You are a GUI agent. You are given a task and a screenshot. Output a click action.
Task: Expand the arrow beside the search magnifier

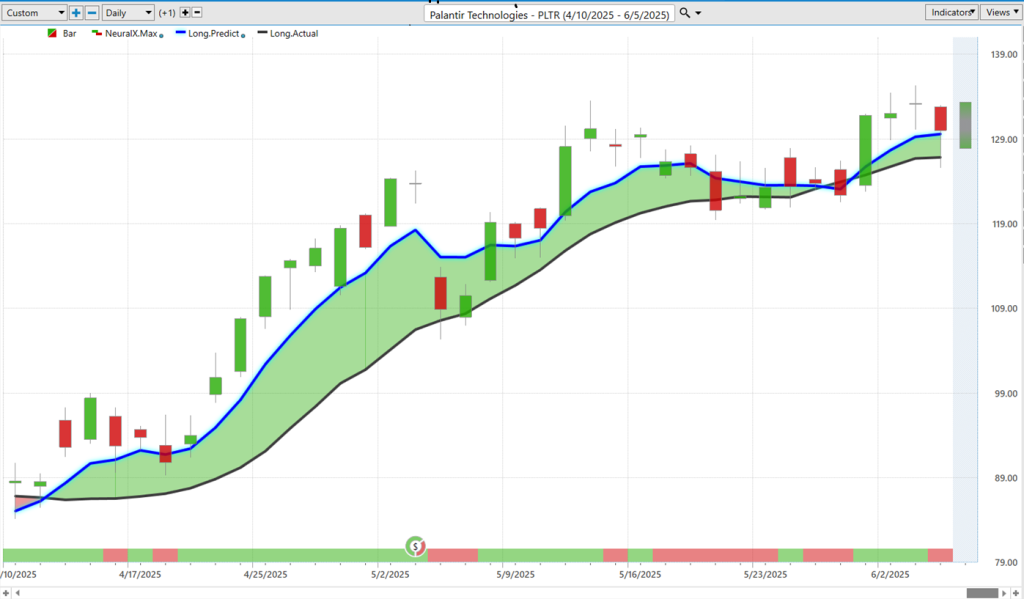click(x=698, y=13)
